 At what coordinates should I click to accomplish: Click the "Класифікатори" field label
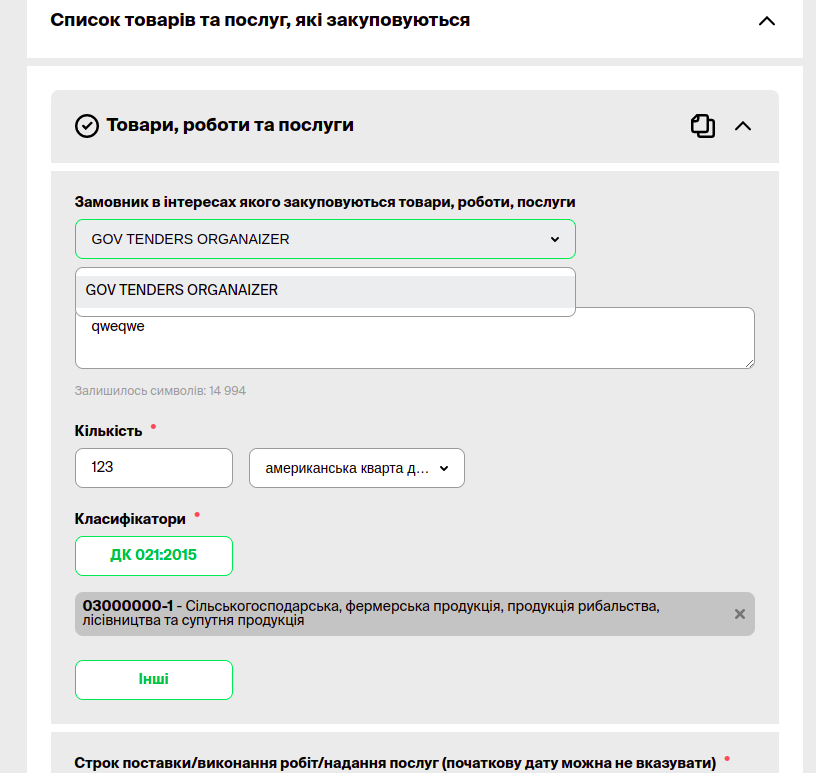pos(130,519)
